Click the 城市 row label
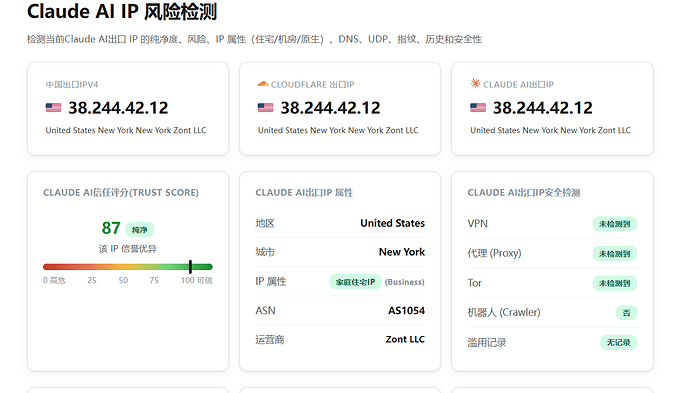The width and height of the screenshot is (690, 393). (x=265, y=252)
